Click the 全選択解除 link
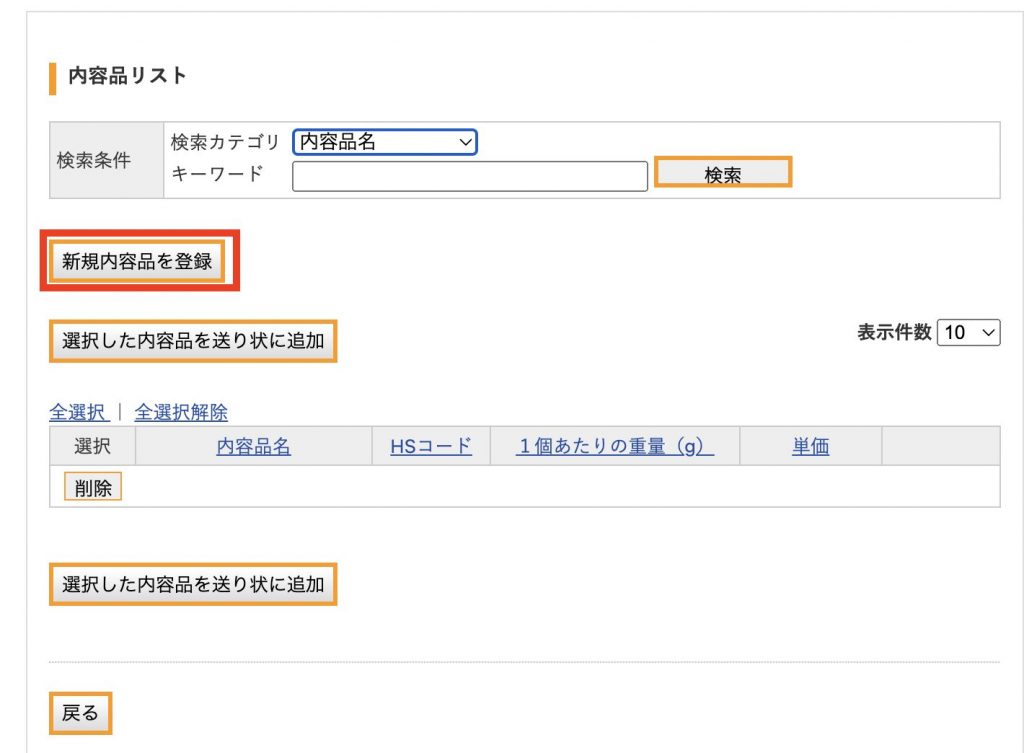Viewport: 1024px width, 753px height. (181, 412)
